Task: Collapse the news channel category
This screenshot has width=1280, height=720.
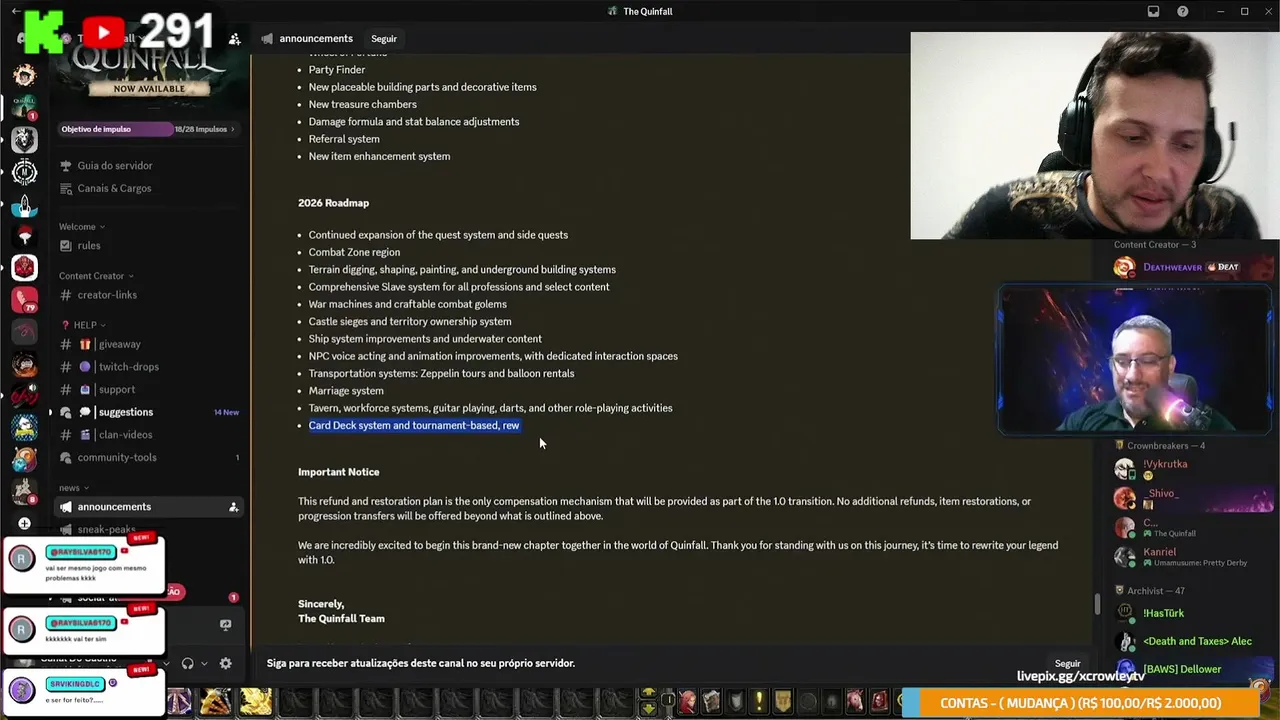Action: tap(73, 488)
